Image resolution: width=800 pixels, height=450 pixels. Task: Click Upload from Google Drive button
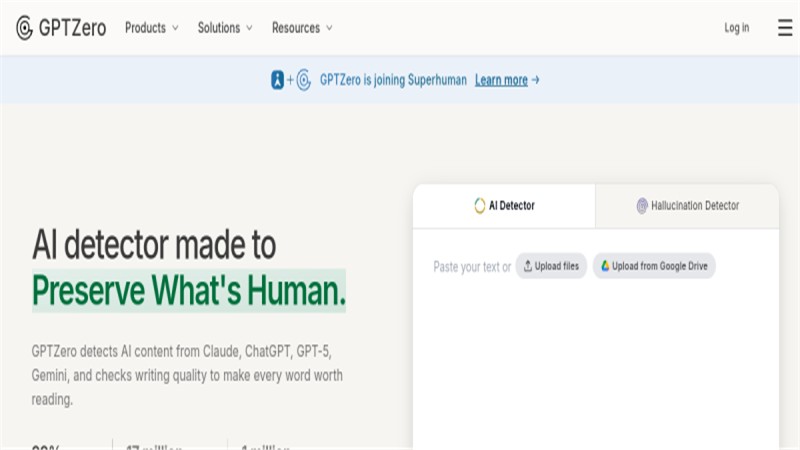pyautogui.click(x=654, y=266)
